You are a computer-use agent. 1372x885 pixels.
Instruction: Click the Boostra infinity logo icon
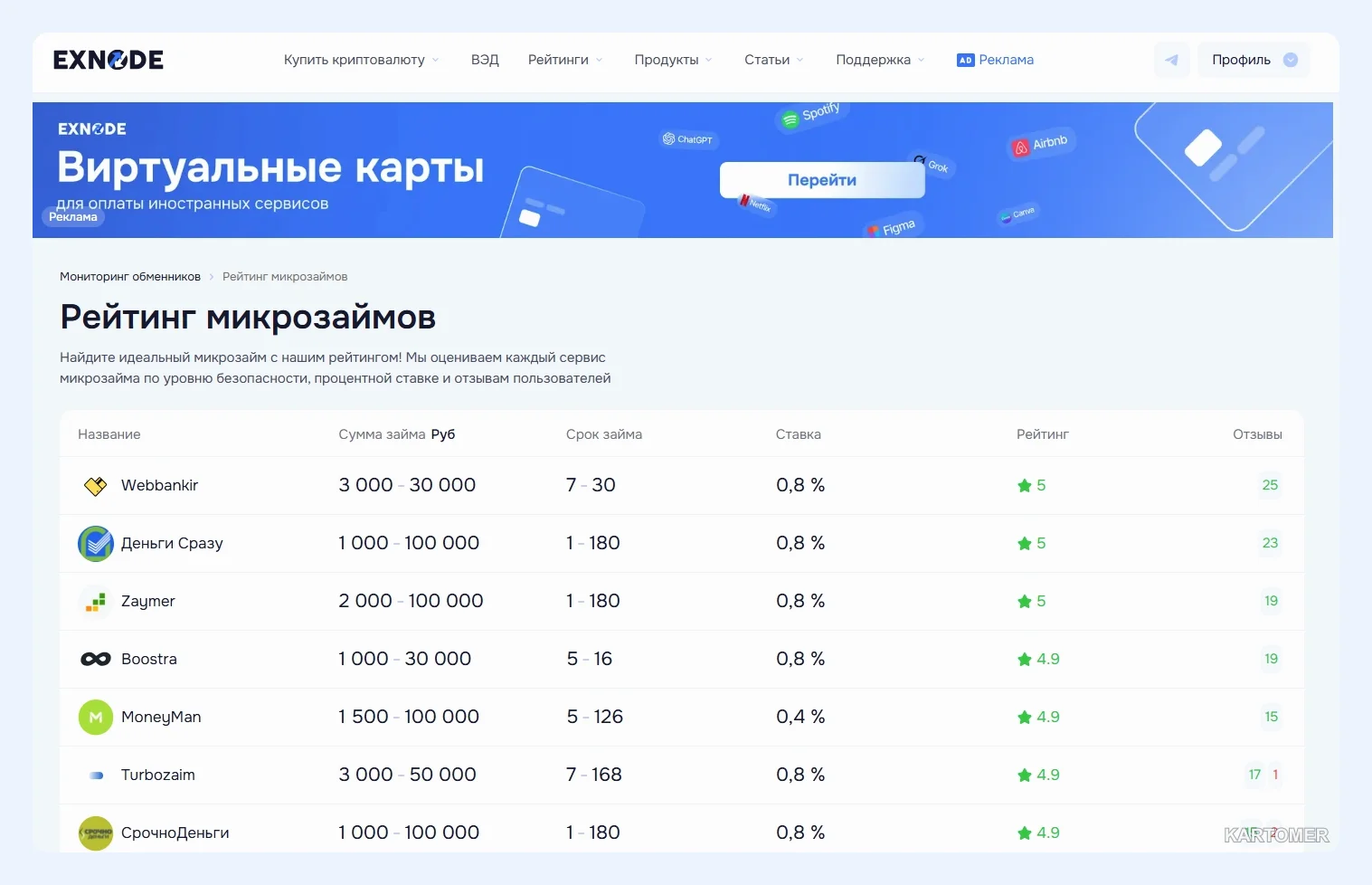pyautogui.click(x=96, y=660)
